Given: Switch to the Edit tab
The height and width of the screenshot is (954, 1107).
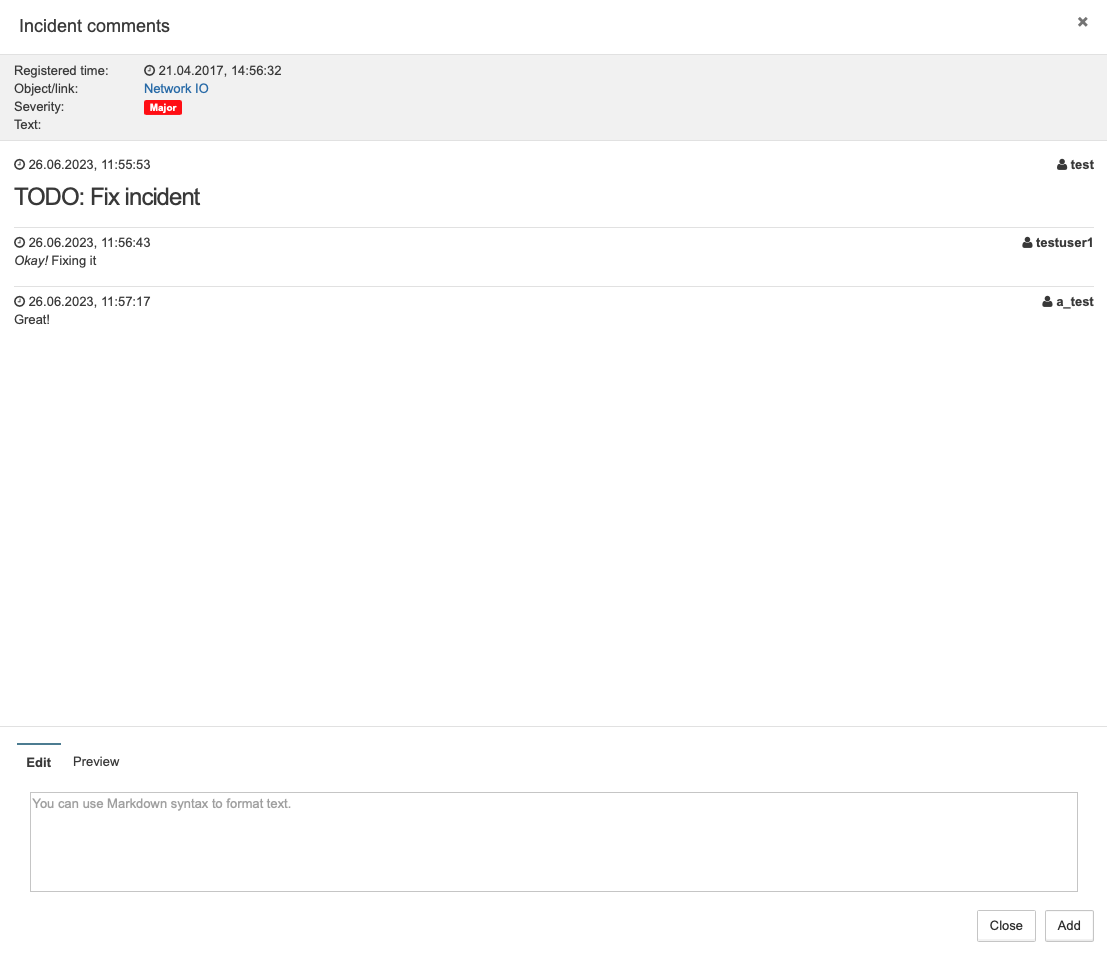Looking at the screenshot, I should point(39,762).
